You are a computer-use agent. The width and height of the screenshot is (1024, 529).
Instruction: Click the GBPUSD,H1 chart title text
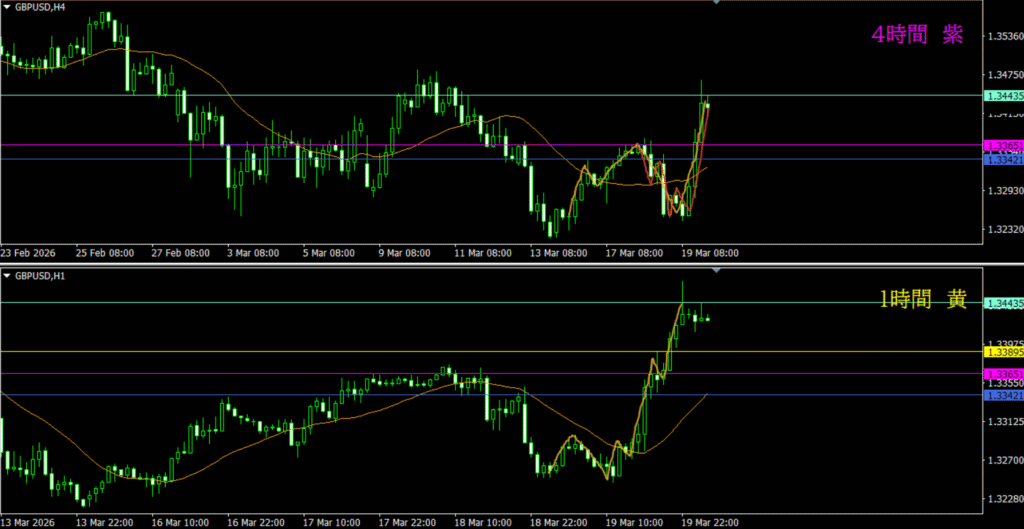click(x=44, y=275)
